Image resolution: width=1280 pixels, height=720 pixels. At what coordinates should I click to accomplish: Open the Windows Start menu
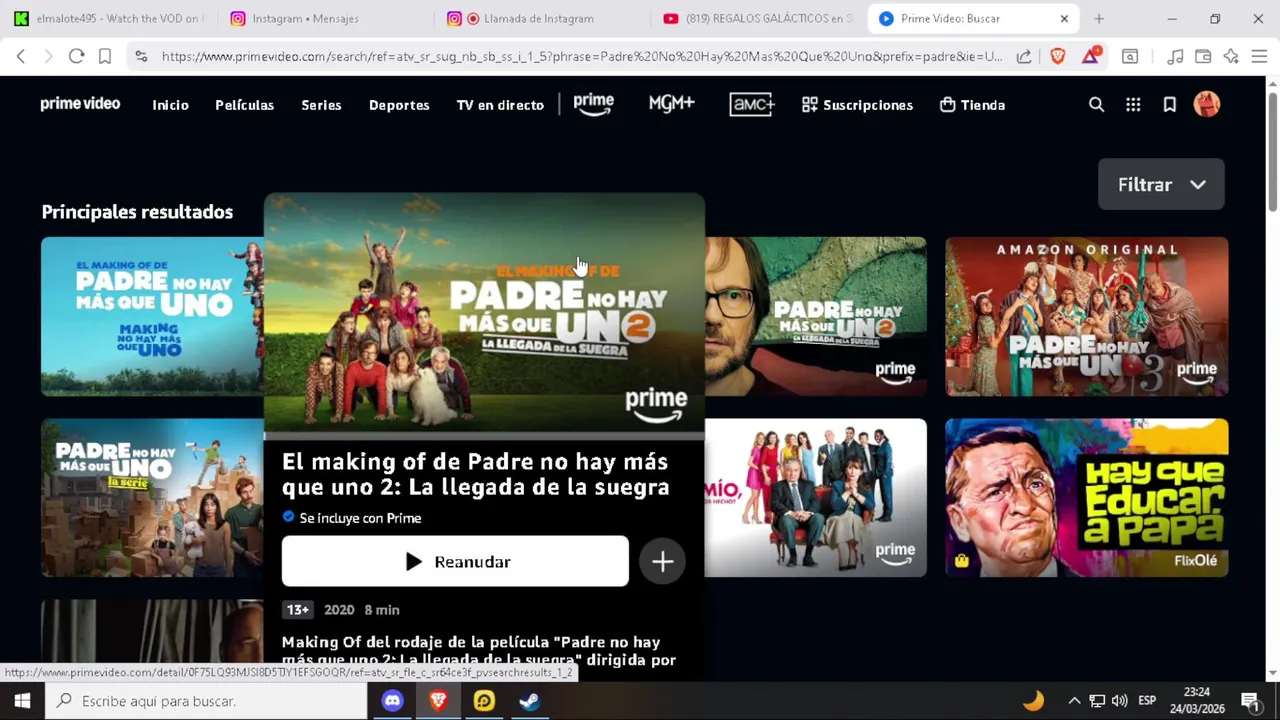coord(22,701)
